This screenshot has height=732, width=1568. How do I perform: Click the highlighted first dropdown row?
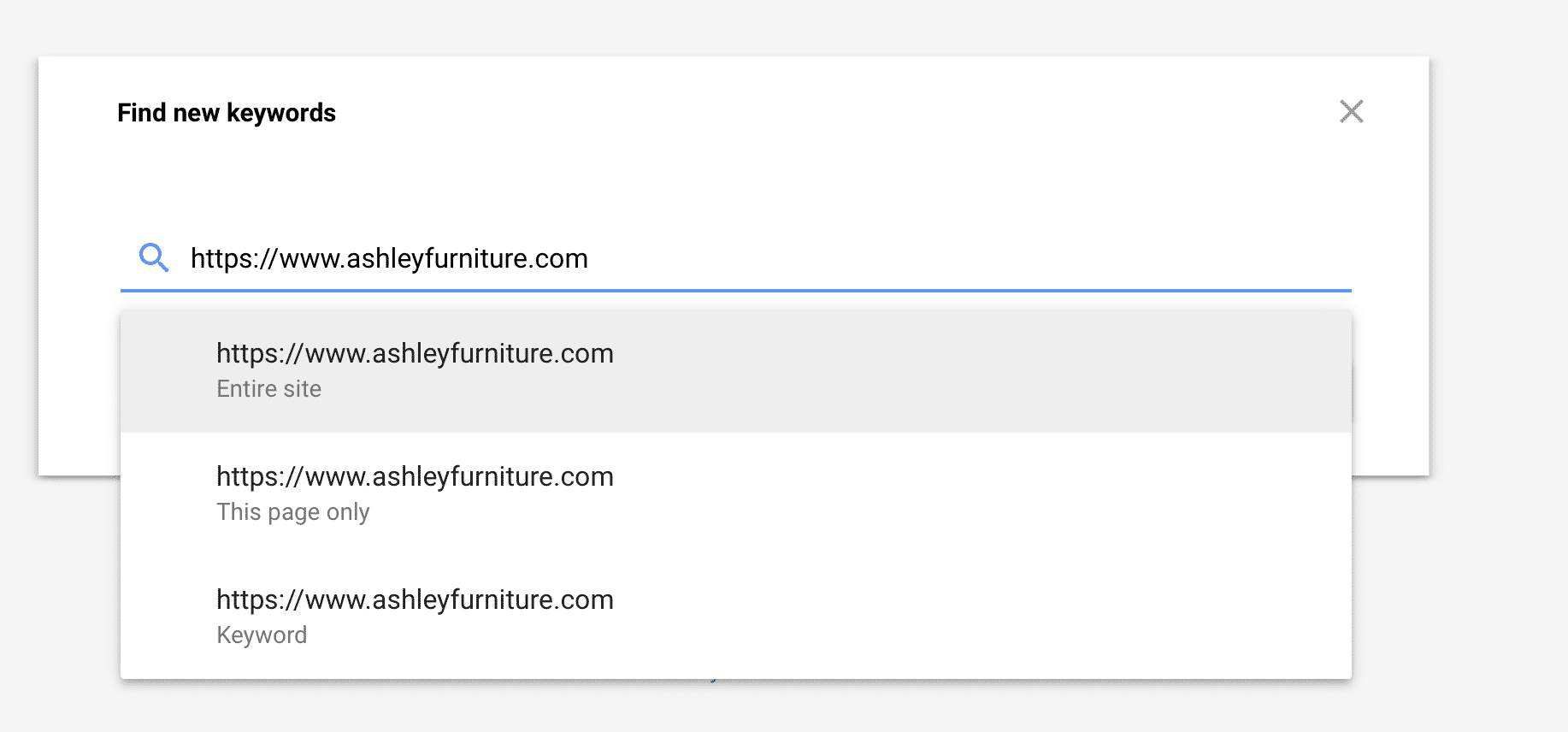(x=736, y=370)
